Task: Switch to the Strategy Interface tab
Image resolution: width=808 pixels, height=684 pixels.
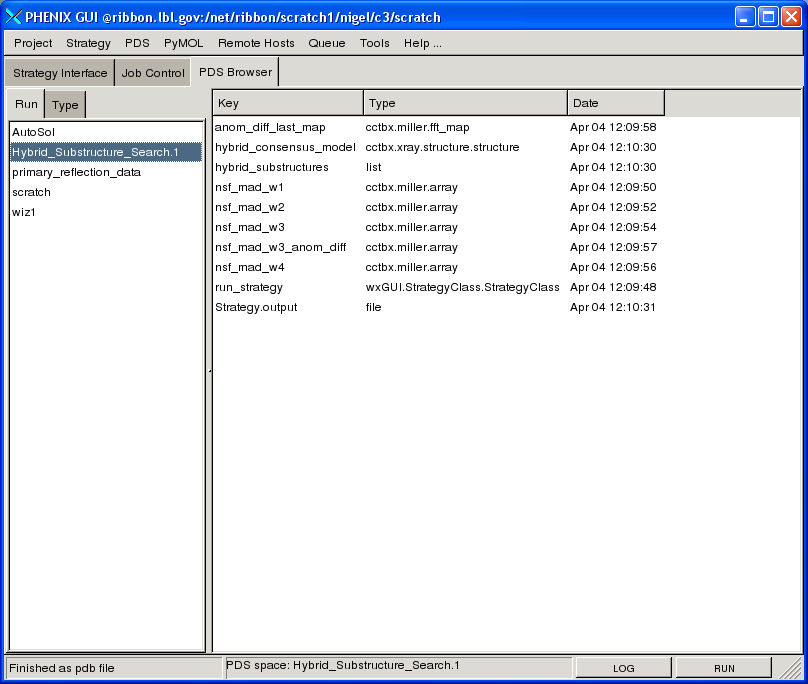Action: tap(60, 73)
